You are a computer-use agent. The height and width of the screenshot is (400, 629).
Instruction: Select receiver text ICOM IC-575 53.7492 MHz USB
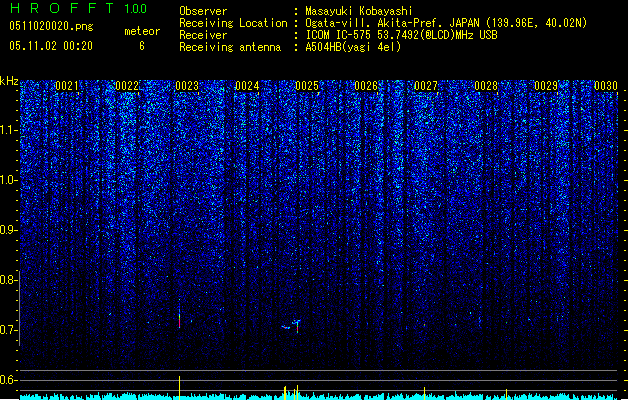pos(401,35)
